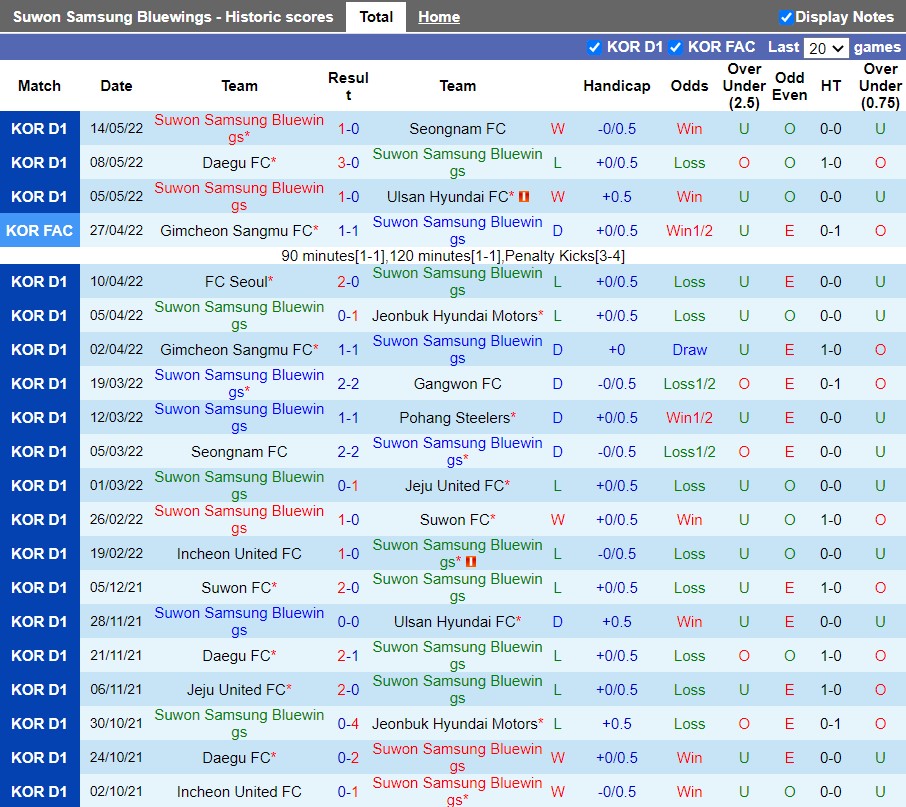Toggle the Display Notes checkbox
Viewport: 906px width, 807px height.
[x=786, y=17]
